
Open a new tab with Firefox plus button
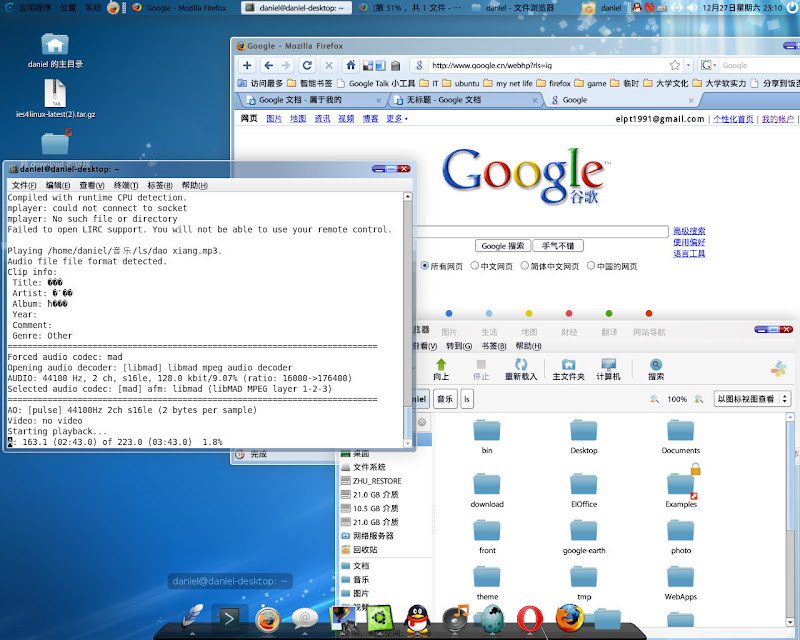coord(247,65)
